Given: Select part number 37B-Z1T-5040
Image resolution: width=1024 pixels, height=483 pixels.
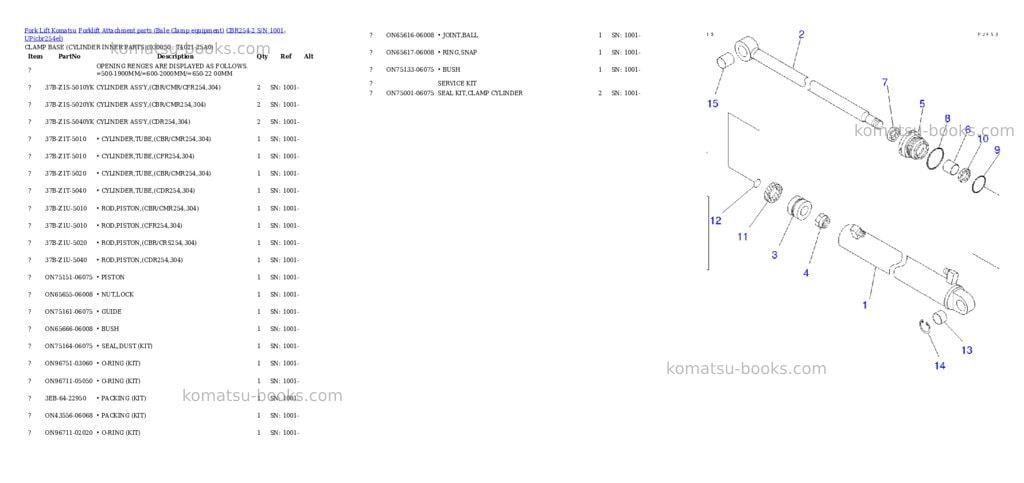Looking at the screenshot, I should 65,191.
